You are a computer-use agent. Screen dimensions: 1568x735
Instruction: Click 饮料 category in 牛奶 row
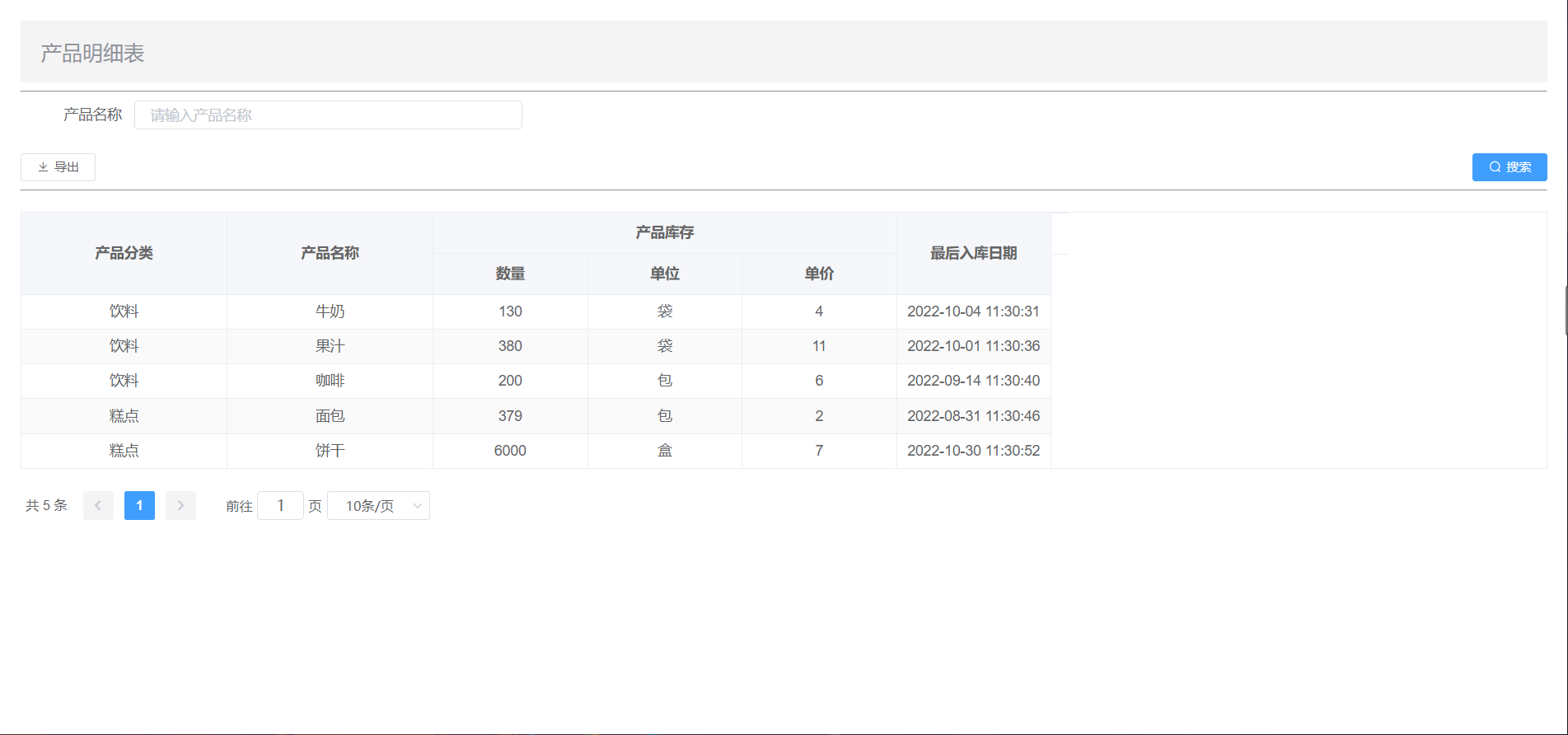pos(124,311)
